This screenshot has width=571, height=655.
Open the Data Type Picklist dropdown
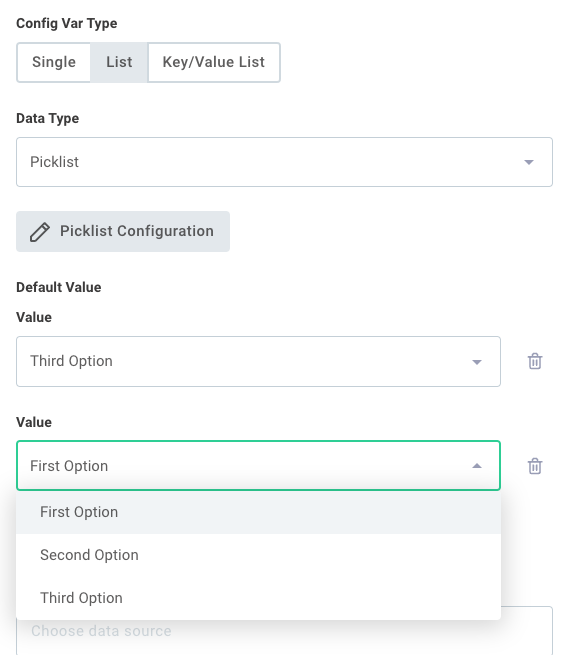[x=284, y=162]
